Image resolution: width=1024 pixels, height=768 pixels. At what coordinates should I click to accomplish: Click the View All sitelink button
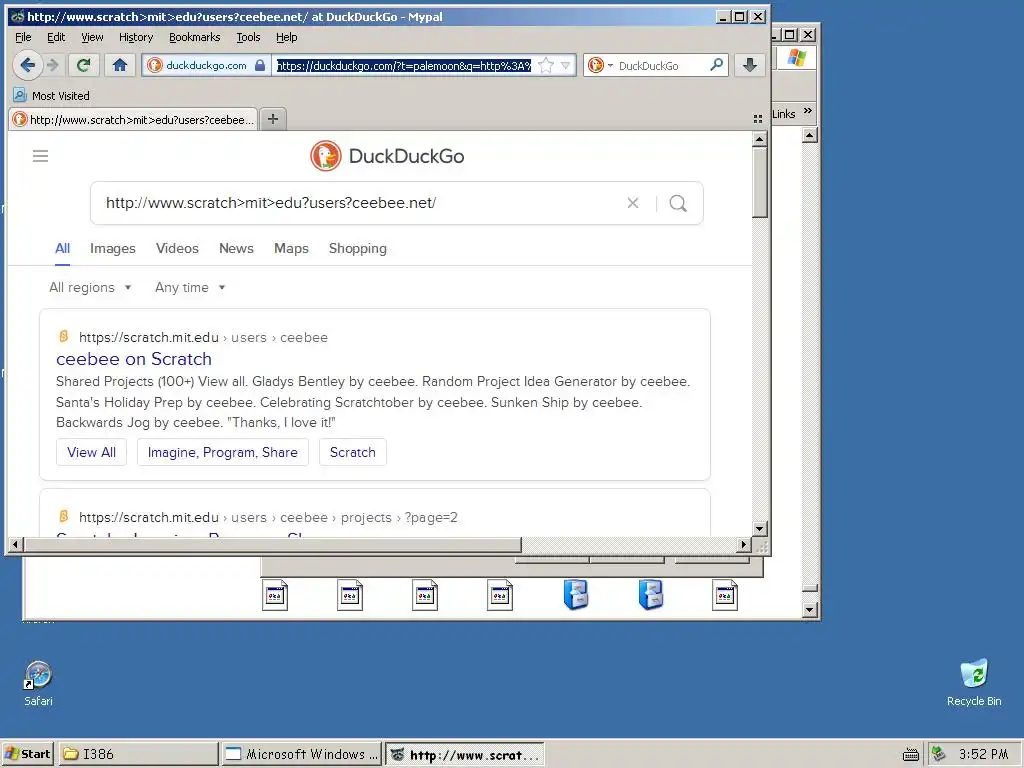point(91,452)
